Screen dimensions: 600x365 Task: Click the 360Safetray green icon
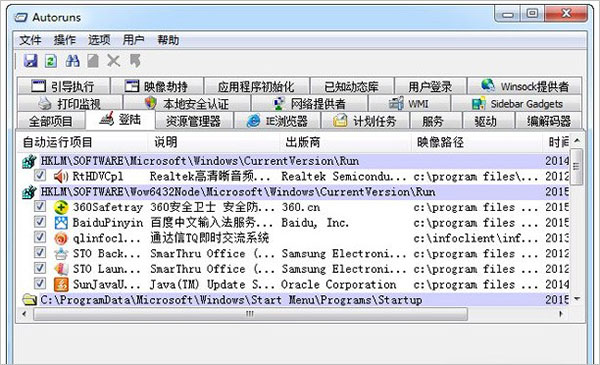[x=61, y=207]
